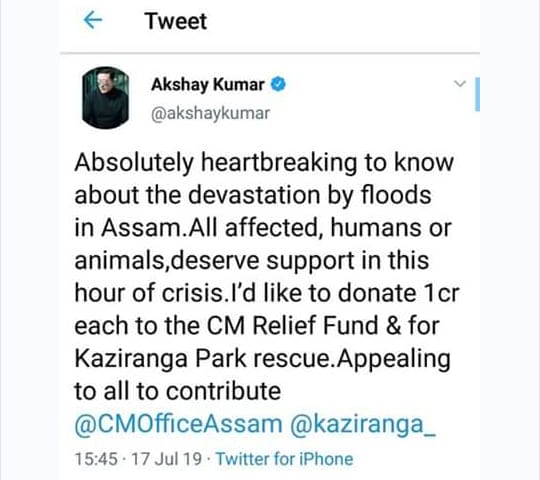This screenshot has width=540, height=480.
Task: Click the 'donate 1cr' text
Action: pos(398,293)
